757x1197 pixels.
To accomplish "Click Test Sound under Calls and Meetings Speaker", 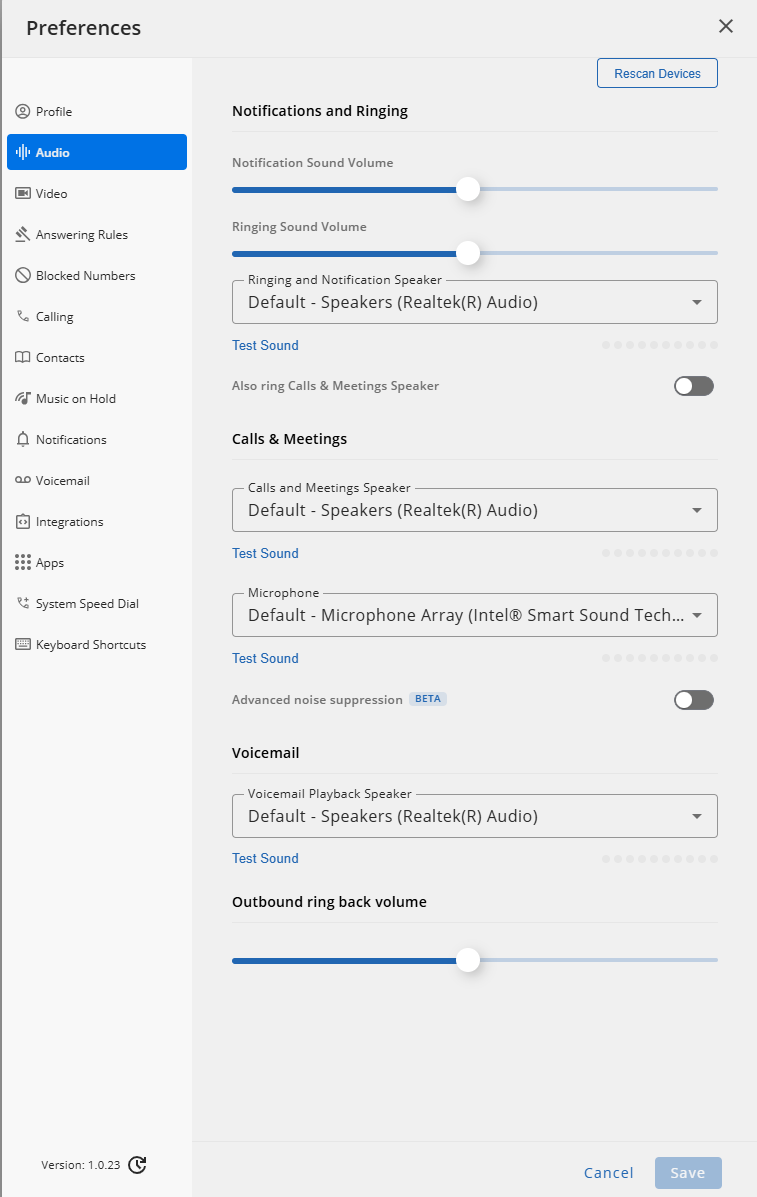I will 265,553.
